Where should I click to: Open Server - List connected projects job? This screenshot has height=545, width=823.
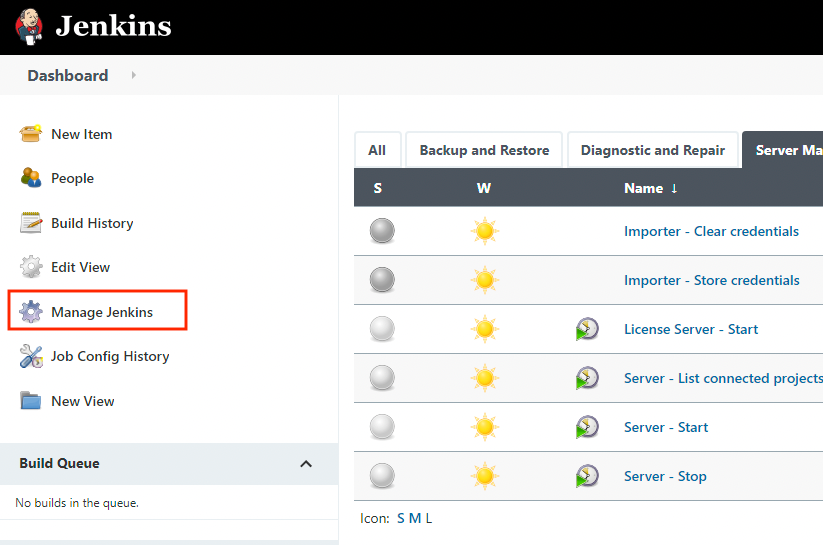(x=723, y=379)
